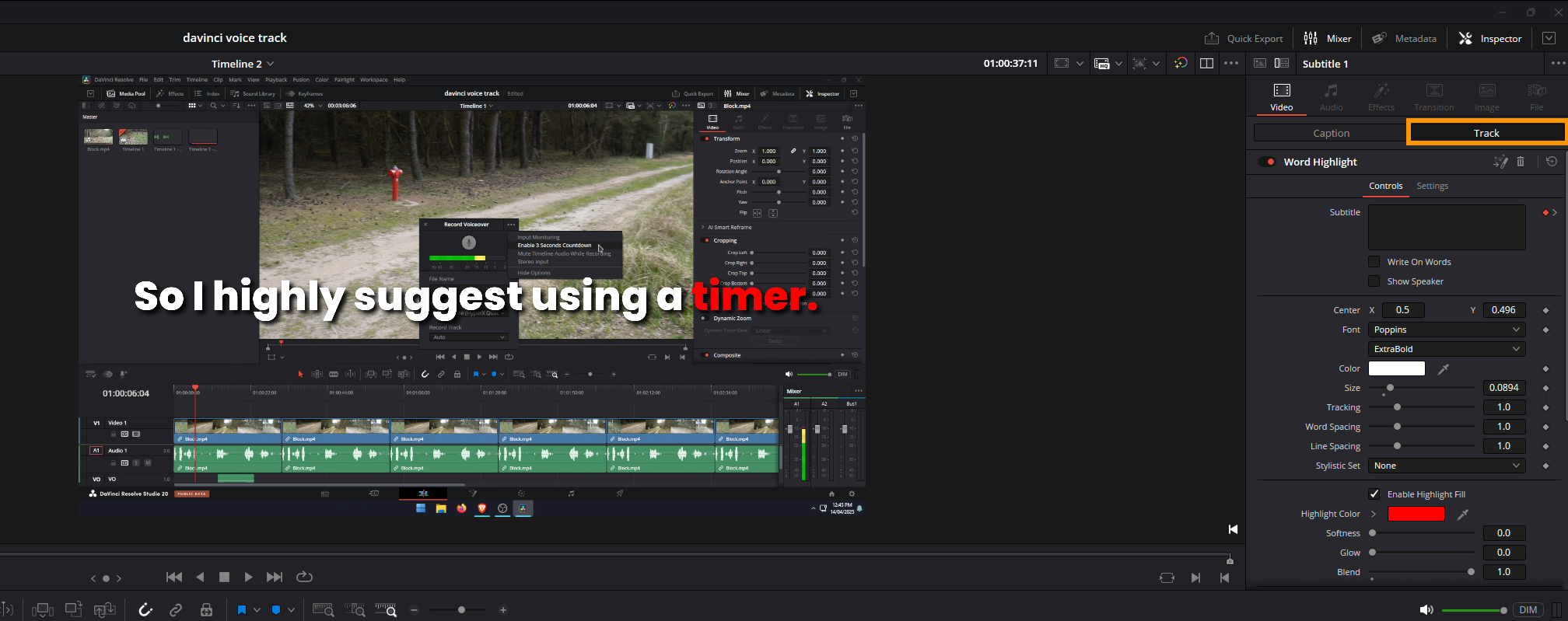Open the Controls sub-tab

coord(1386,186)
